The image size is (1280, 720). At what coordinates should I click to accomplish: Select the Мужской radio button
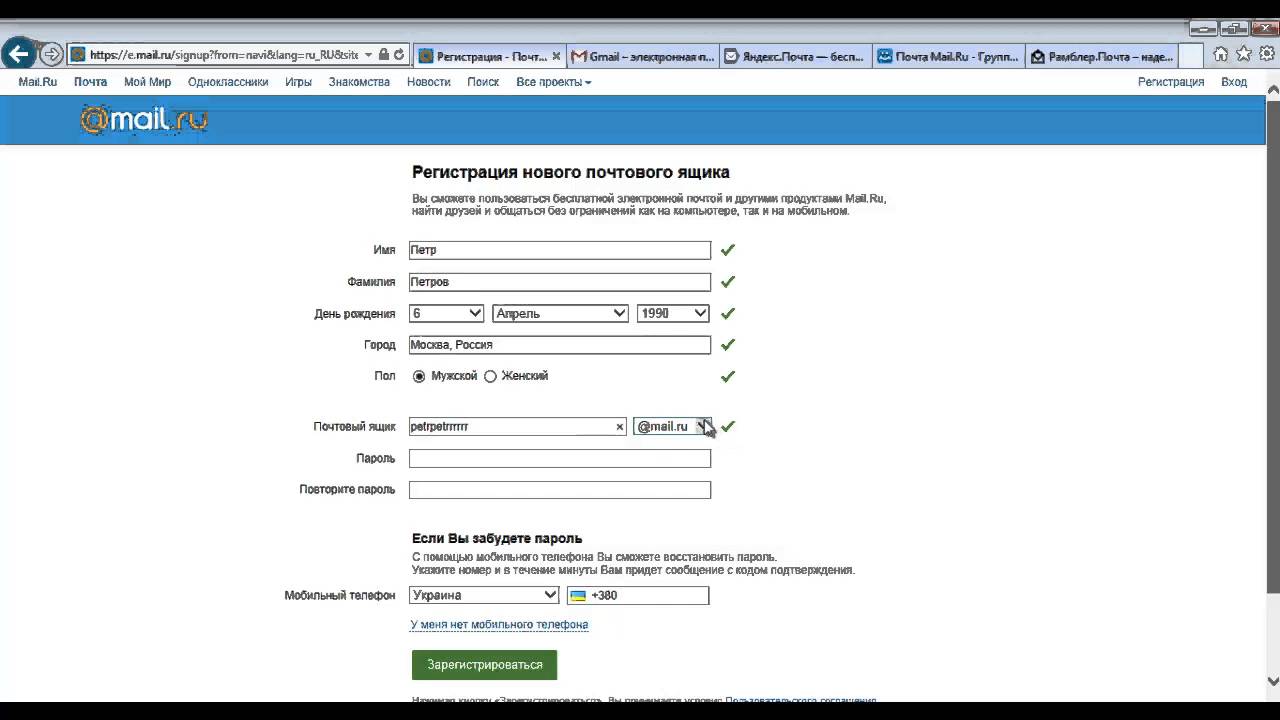pyautogui.click(x=419, y=377)
